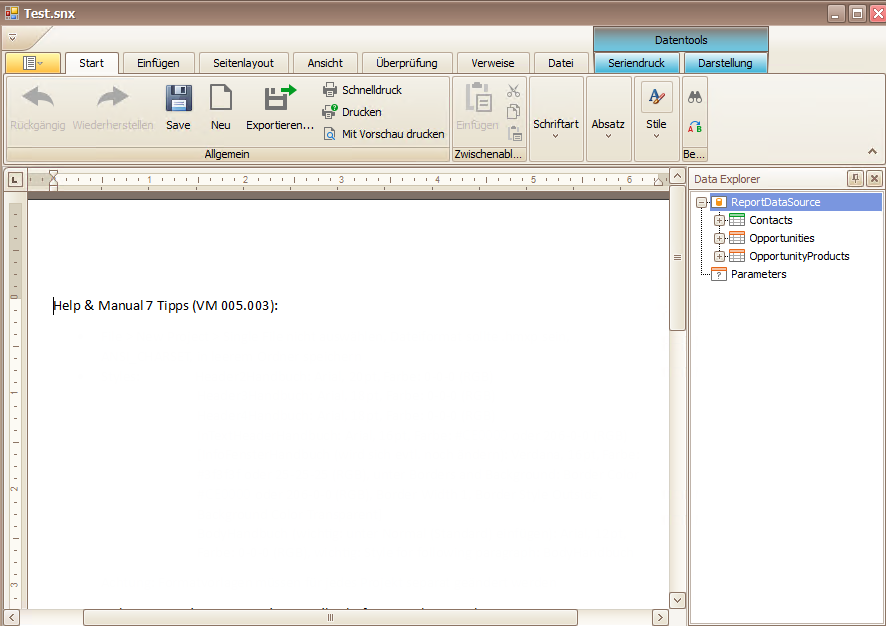
Task: Click the vertical scrollbar down arrow
Action: tap(677, 600)
